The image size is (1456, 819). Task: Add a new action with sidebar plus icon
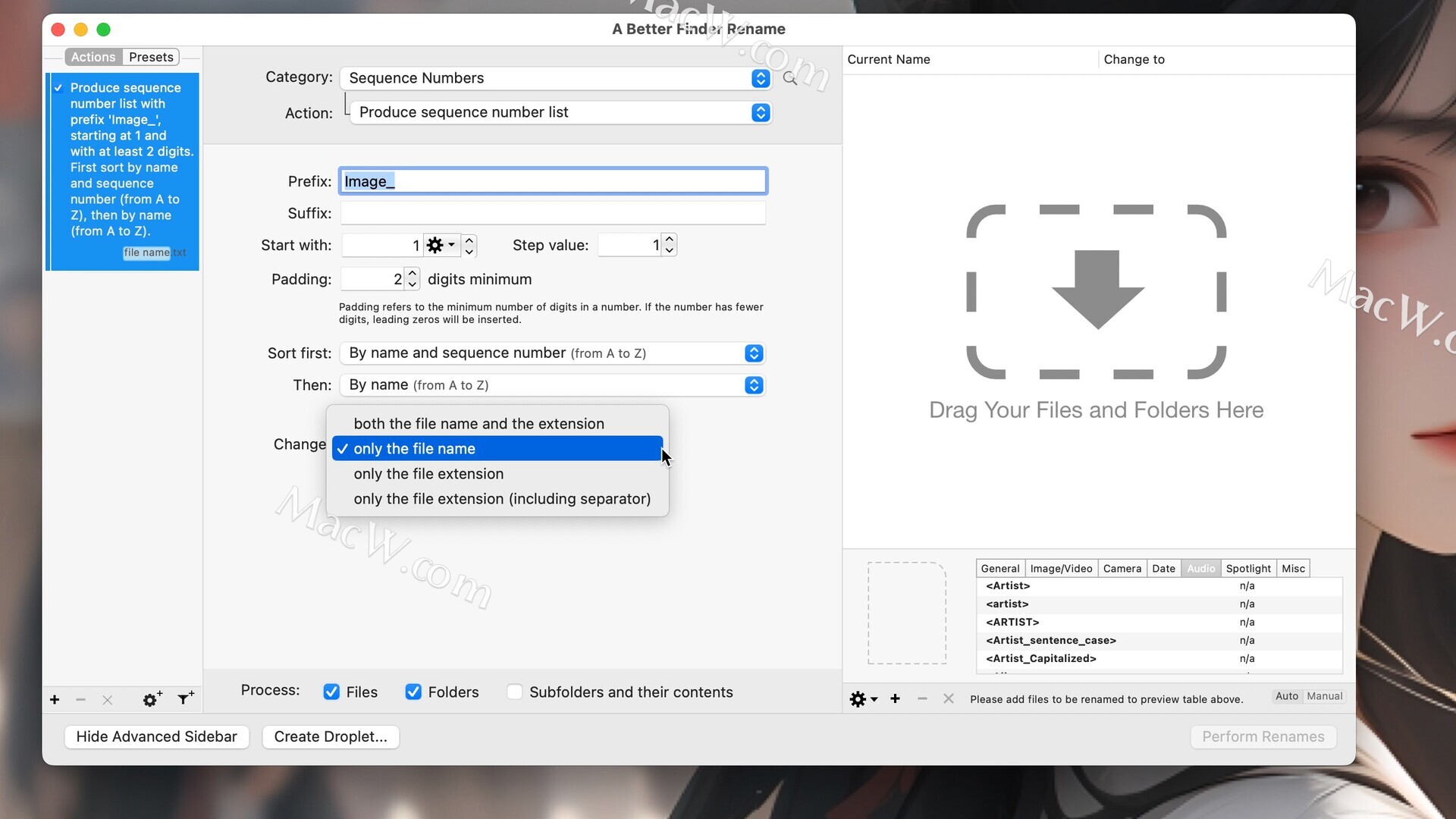pos(55,699)
